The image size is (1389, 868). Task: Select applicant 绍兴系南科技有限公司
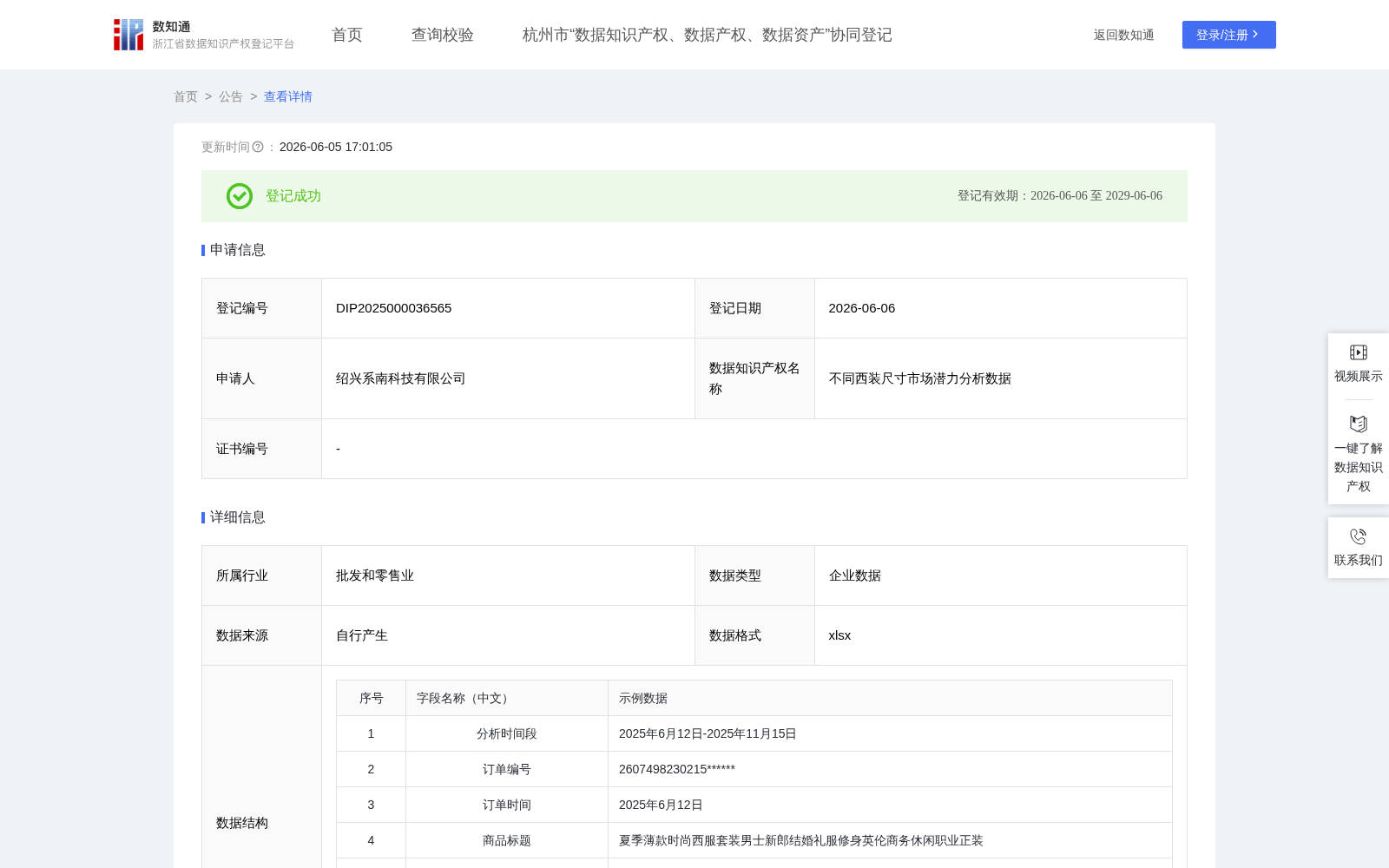click(401, 378)
